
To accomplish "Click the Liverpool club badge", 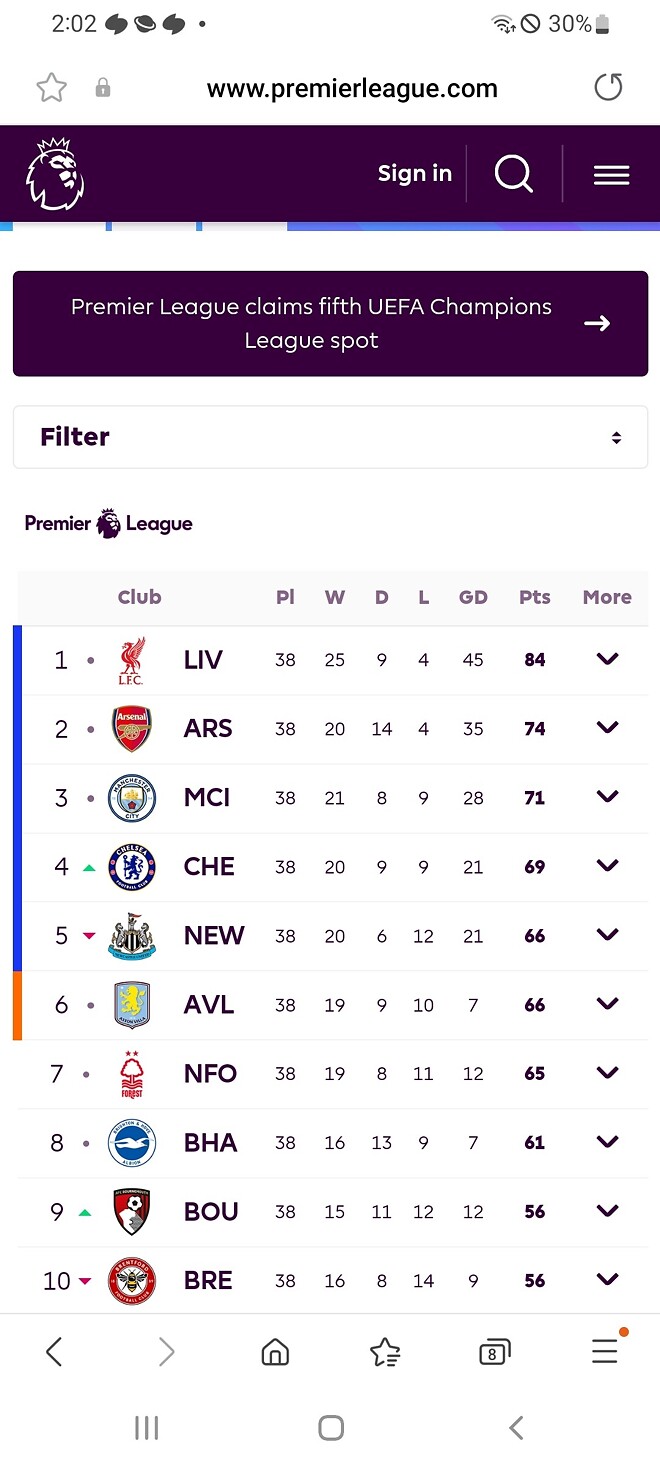I will 132,659.
